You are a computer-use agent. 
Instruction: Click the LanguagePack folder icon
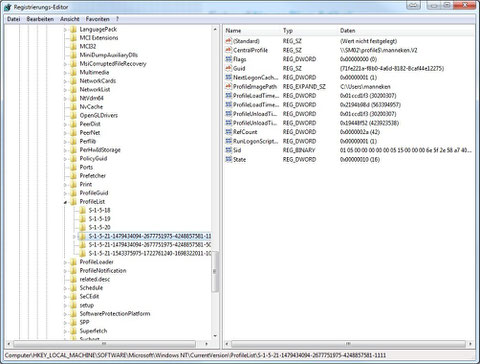click(73, 29)
